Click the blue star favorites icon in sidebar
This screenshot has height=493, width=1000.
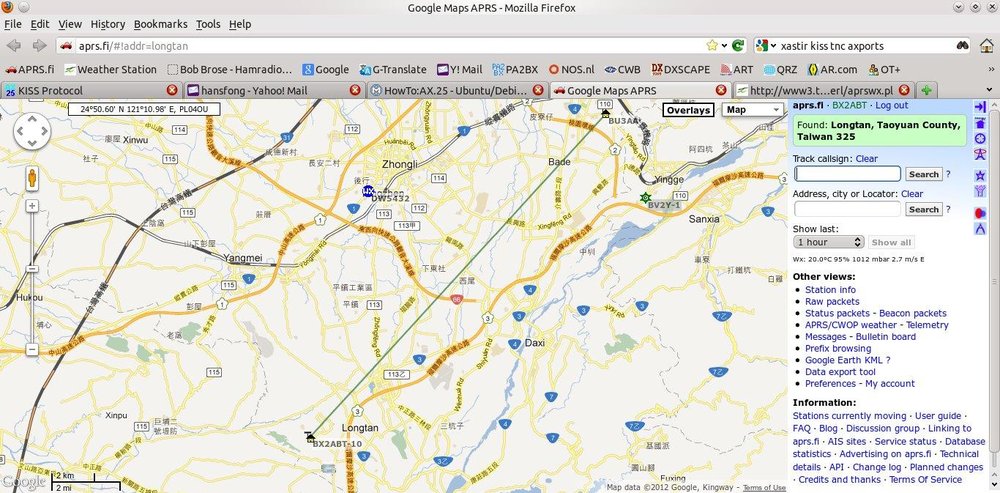click(x=980, y=175)
